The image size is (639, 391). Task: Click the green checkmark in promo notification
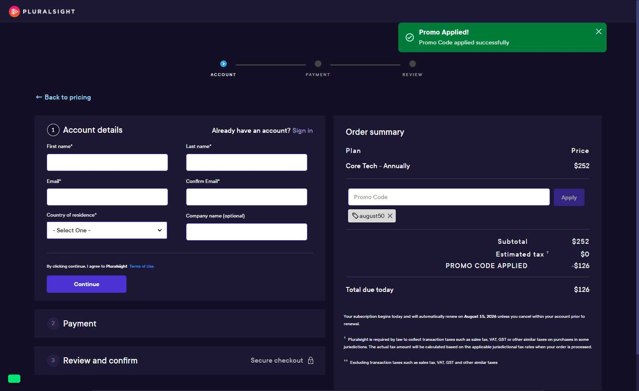[410, 38]
